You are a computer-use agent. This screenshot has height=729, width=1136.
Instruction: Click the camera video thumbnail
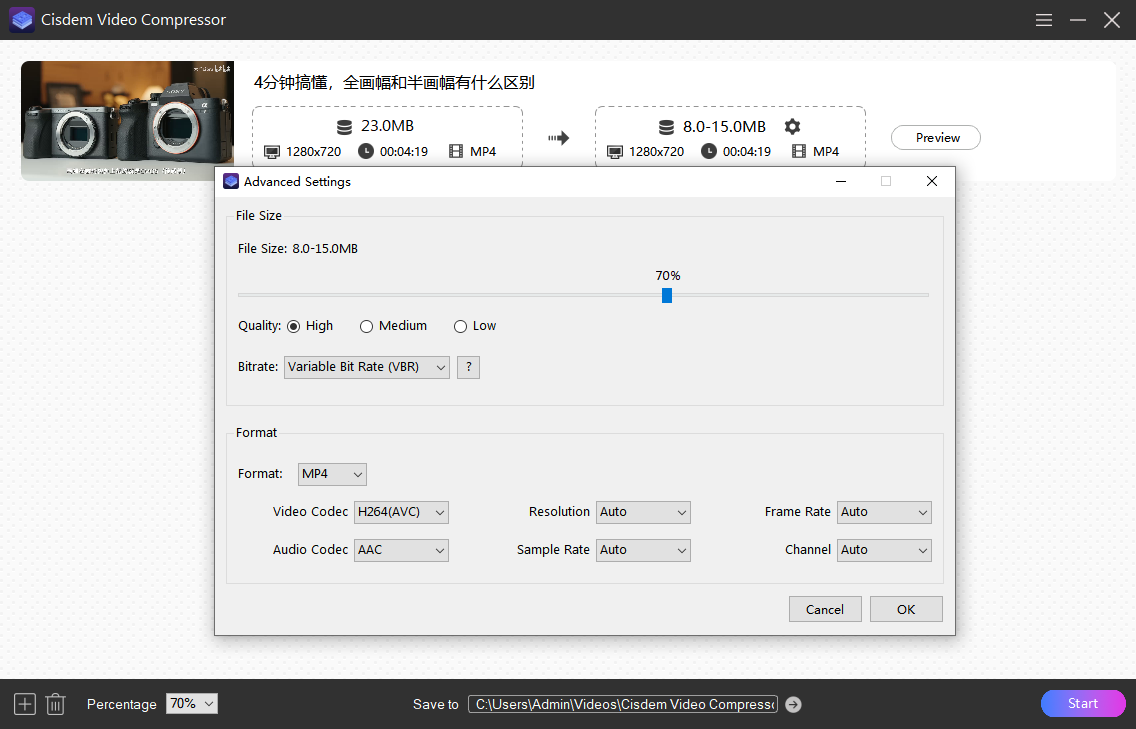click(x=127, y=121)
